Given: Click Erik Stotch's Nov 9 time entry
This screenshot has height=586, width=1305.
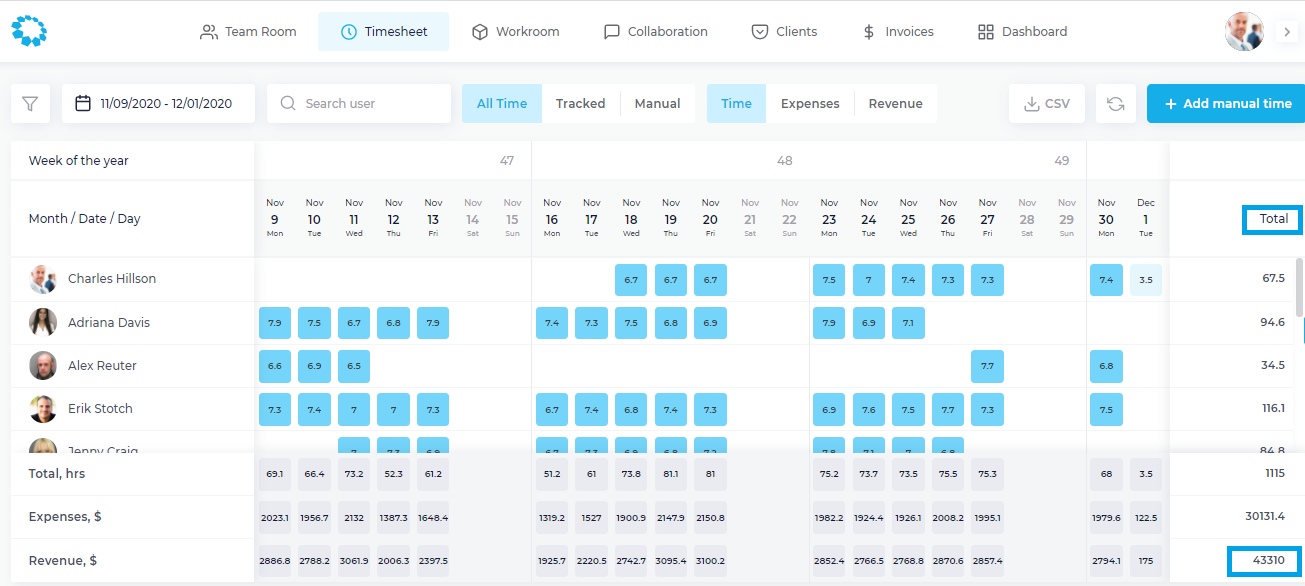Looking at the screenshot, I should [275, 409].
